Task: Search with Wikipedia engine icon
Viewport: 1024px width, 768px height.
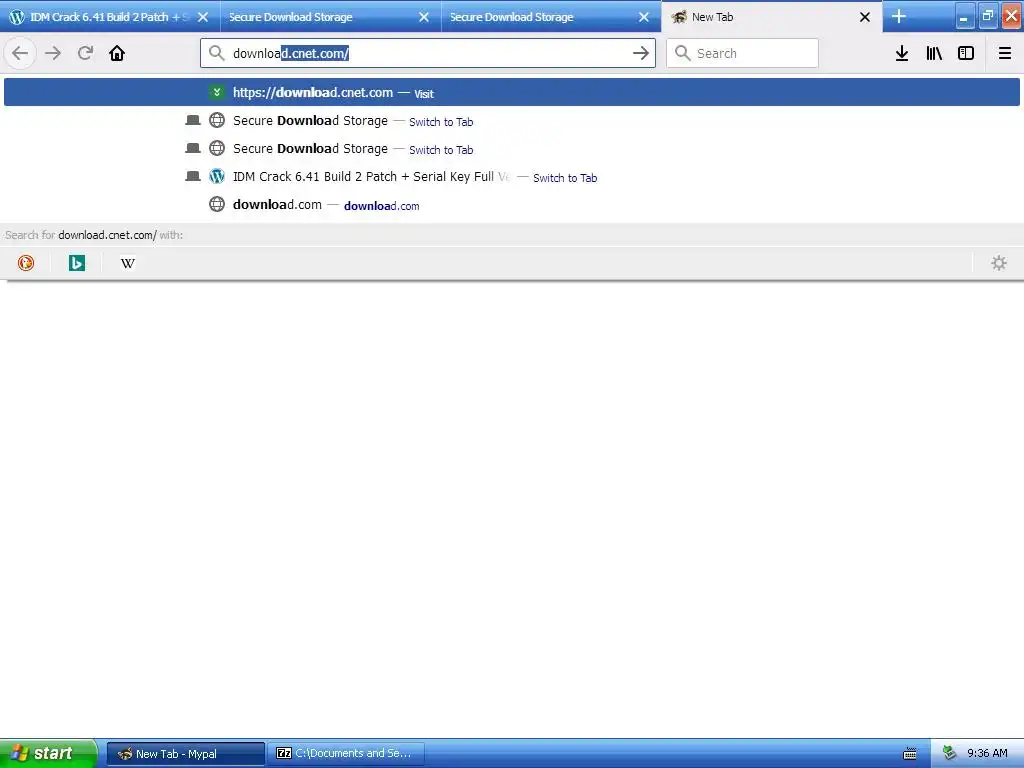Action: (x=128, y=263)
